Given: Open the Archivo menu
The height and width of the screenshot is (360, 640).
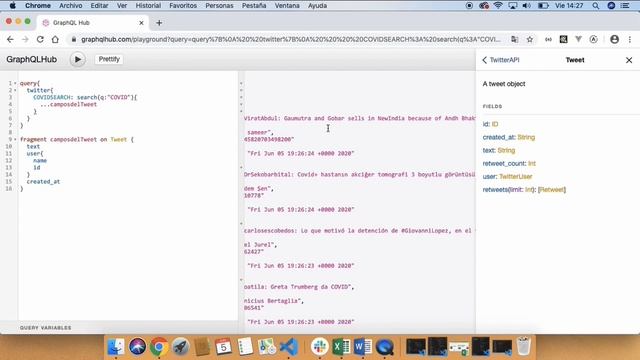Looking at the screenshot, I should 71,6.
